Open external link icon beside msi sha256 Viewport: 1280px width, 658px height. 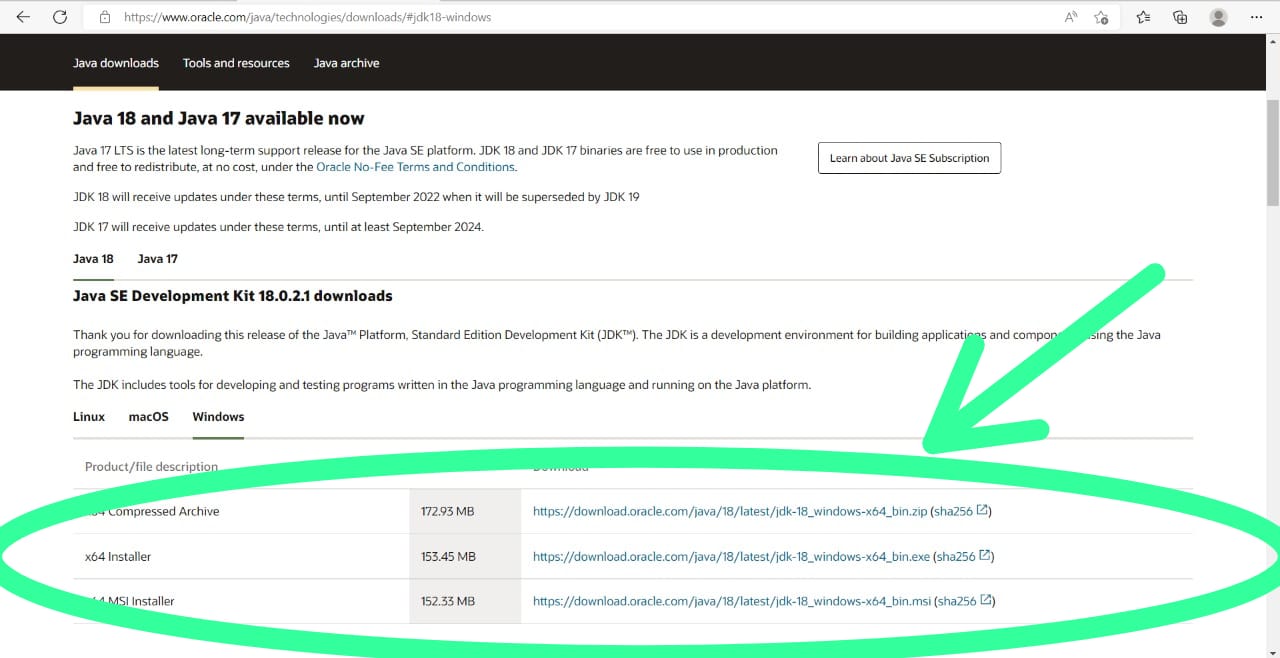[x=987, y=600]
